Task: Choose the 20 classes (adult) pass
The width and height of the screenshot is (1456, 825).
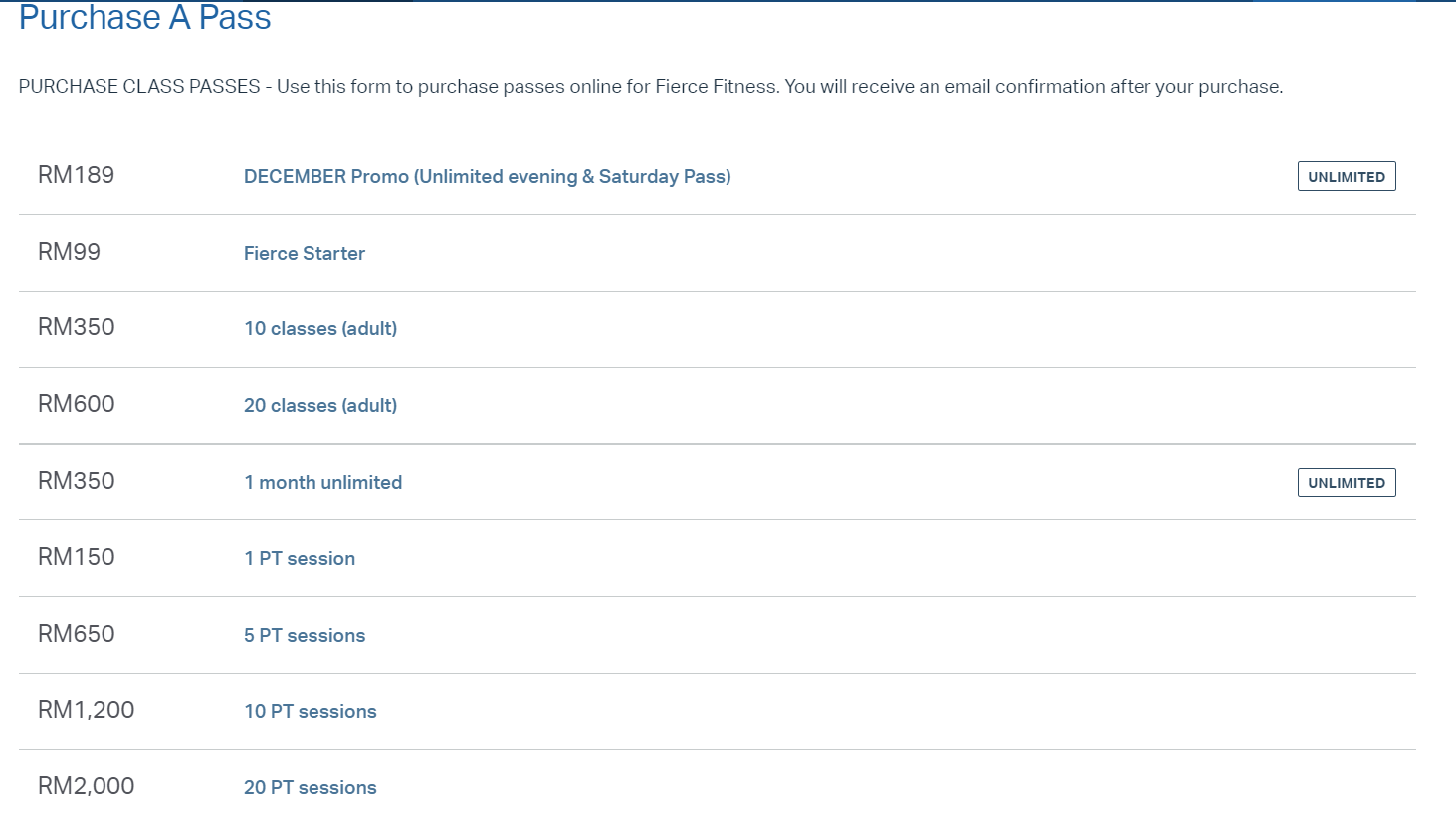Action: click(320, 405)
